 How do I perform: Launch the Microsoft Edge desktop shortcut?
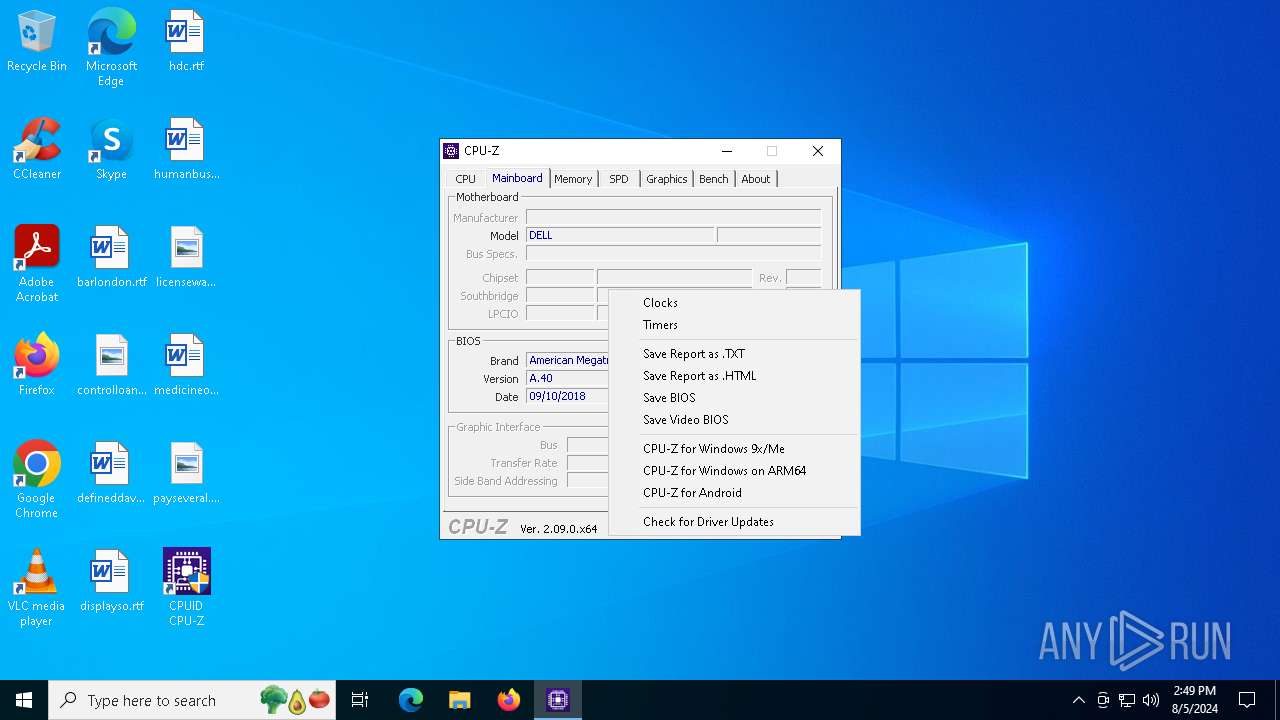coord(111,47)
